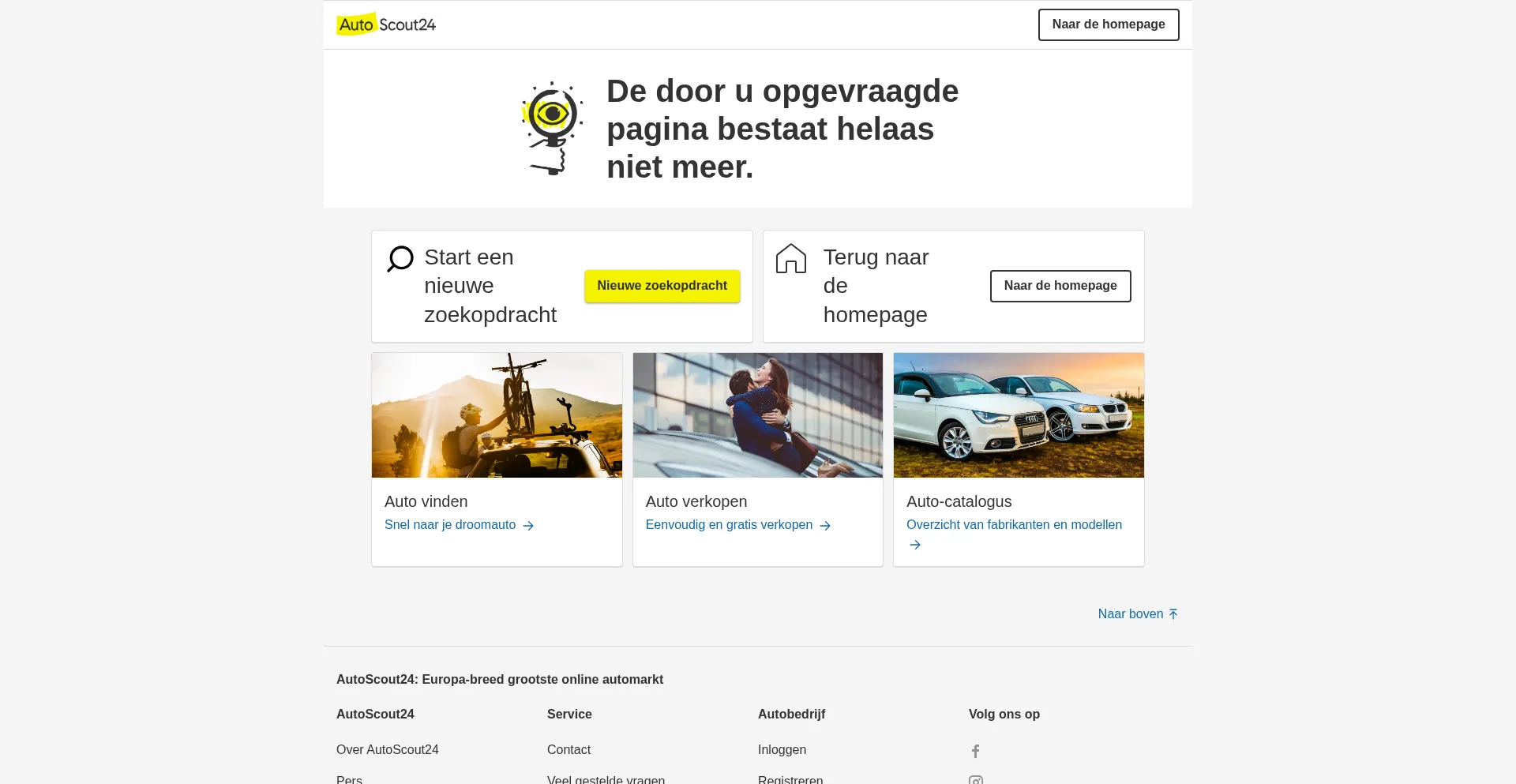Open Overzicht van fabrikanten en modellen link
This screenshot has height=784, width=1516.
1014,525
